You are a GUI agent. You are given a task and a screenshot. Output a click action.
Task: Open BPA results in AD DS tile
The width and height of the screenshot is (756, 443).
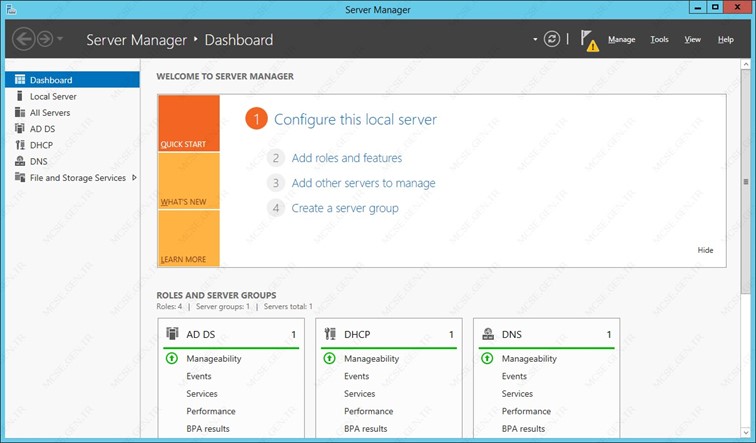[x=208, y=429]
